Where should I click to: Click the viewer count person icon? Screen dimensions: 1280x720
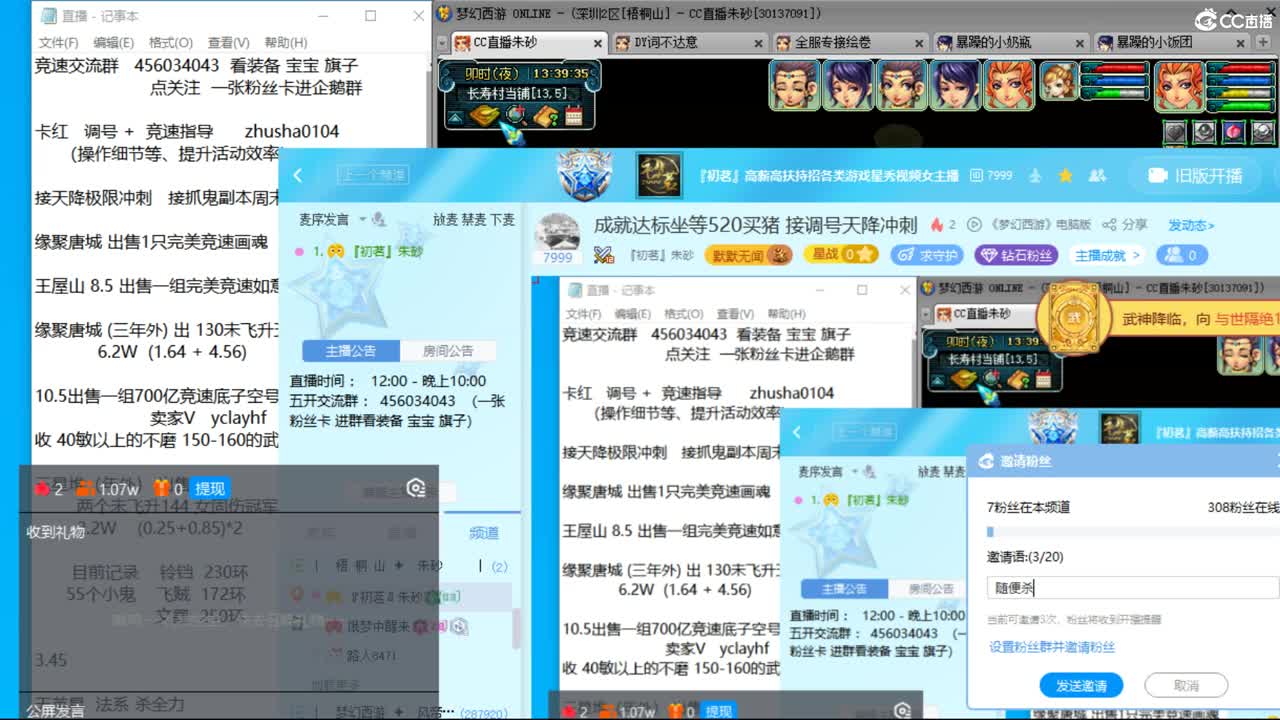pos(1181,255)
